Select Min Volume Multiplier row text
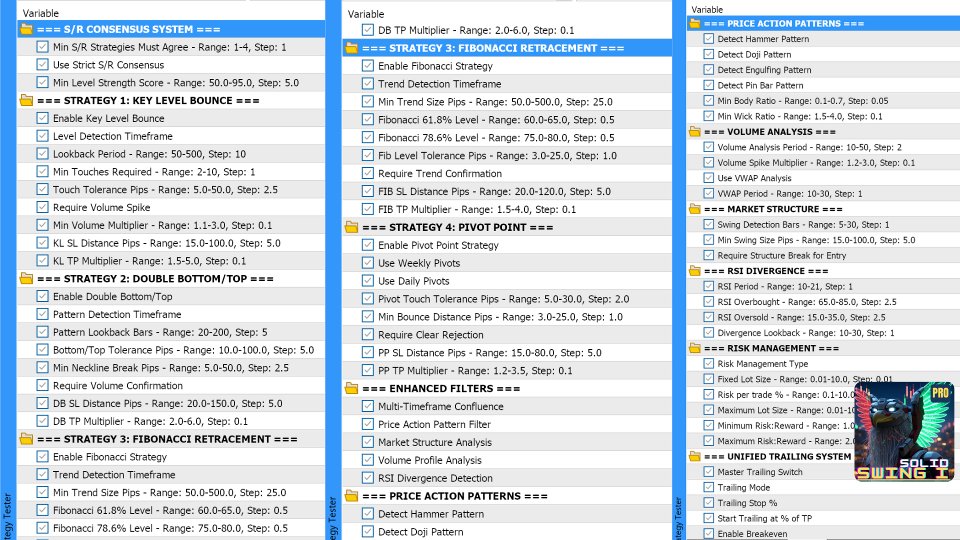The height and width of the screenshot is (540, 960). click(x=162, y=225)
